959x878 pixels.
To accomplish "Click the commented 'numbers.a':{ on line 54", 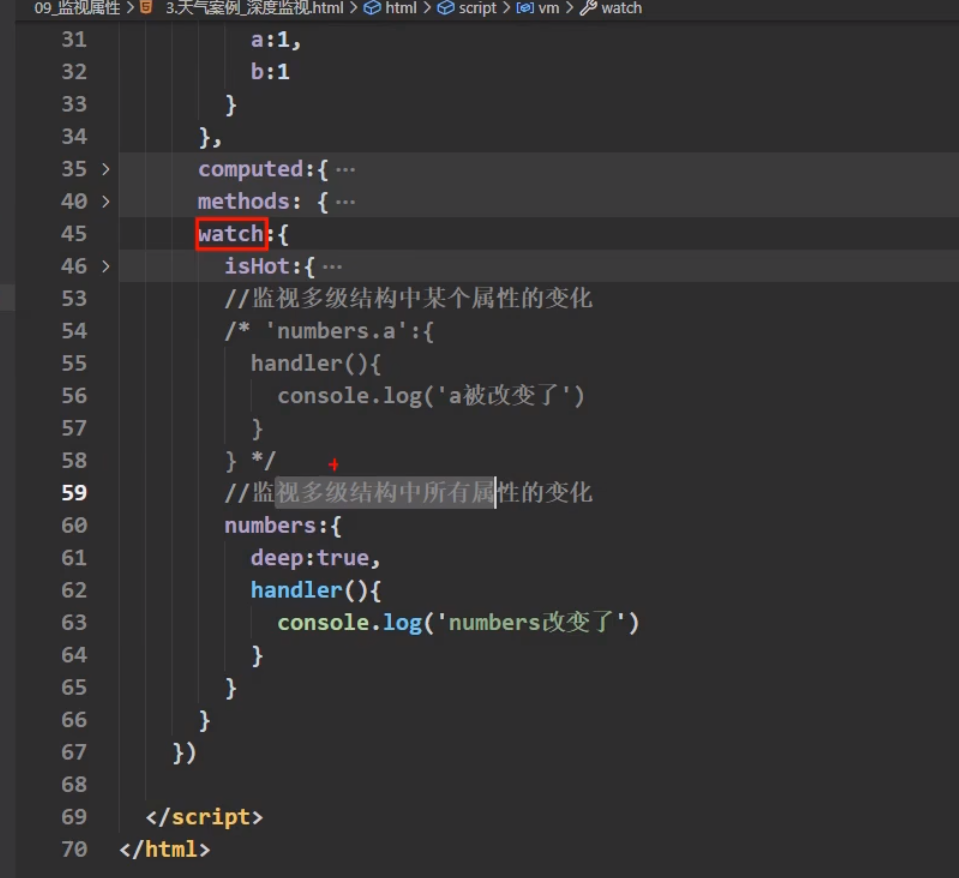I will pyautogui.click(x=329, y=331).
